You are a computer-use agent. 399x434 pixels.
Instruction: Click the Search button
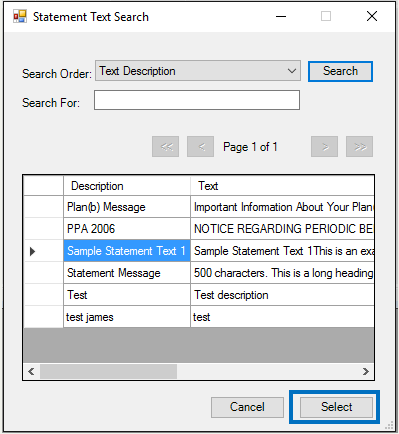pyautogui.click(x=340, y=71)
